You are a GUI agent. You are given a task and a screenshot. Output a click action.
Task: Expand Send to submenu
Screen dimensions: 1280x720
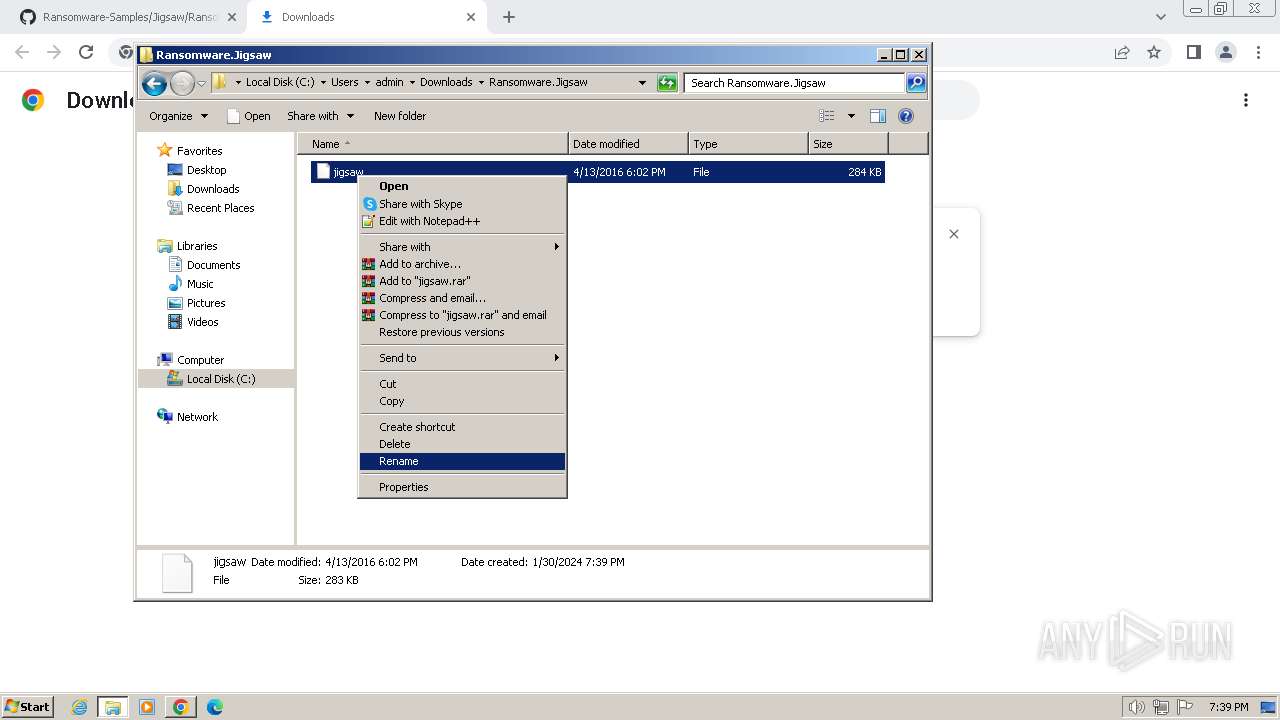(462, 358)
